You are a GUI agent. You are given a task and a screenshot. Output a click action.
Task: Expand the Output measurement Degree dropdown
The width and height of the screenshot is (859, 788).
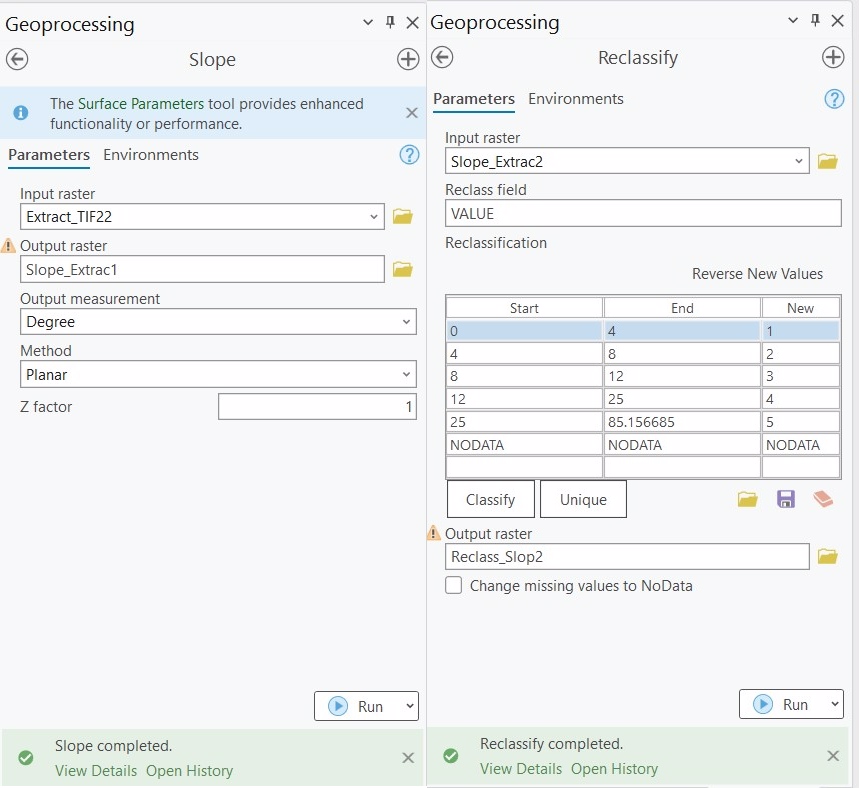pyautogui.click(x=406, y=322)
